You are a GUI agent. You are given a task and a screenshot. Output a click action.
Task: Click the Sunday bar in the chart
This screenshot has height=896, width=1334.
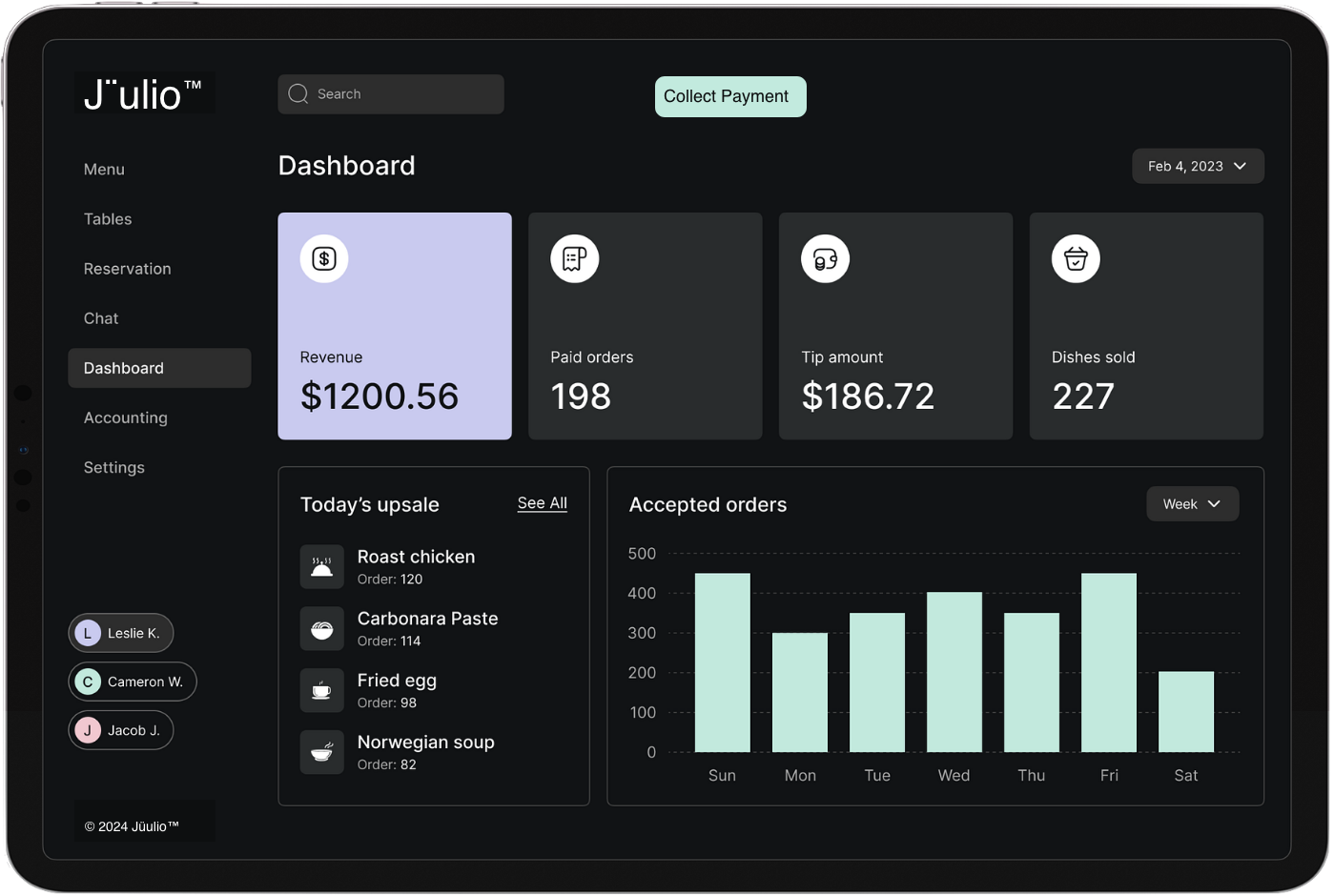[x=723, y=662]
